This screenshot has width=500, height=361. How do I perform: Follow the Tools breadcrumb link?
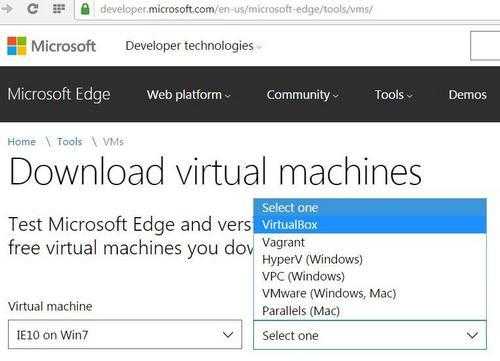coord(69,142)
